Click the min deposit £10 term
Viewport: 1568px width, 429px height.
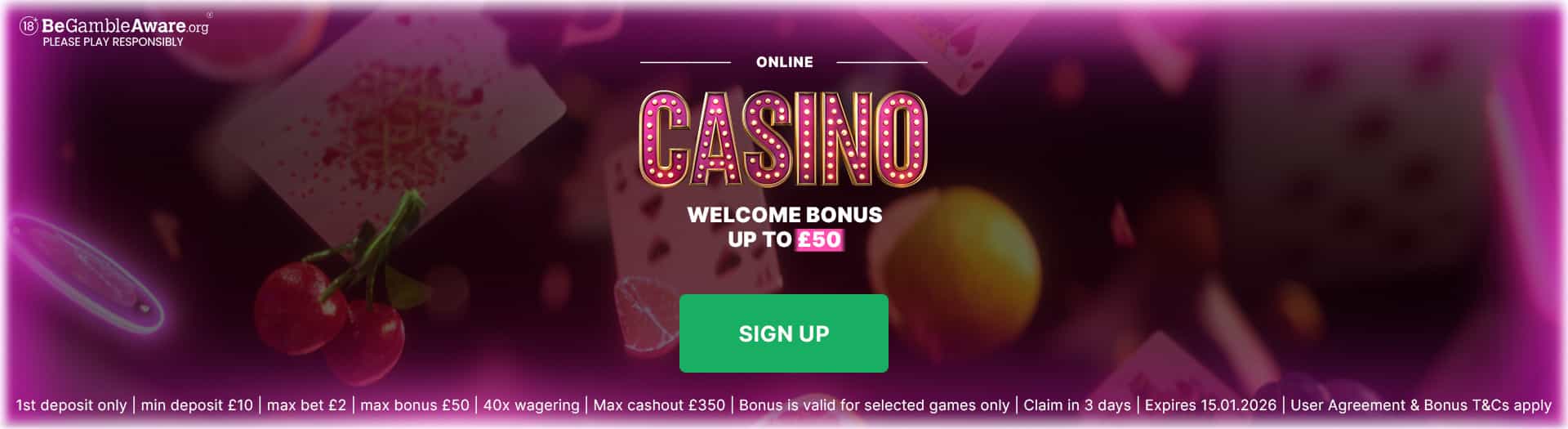[197, 405]
